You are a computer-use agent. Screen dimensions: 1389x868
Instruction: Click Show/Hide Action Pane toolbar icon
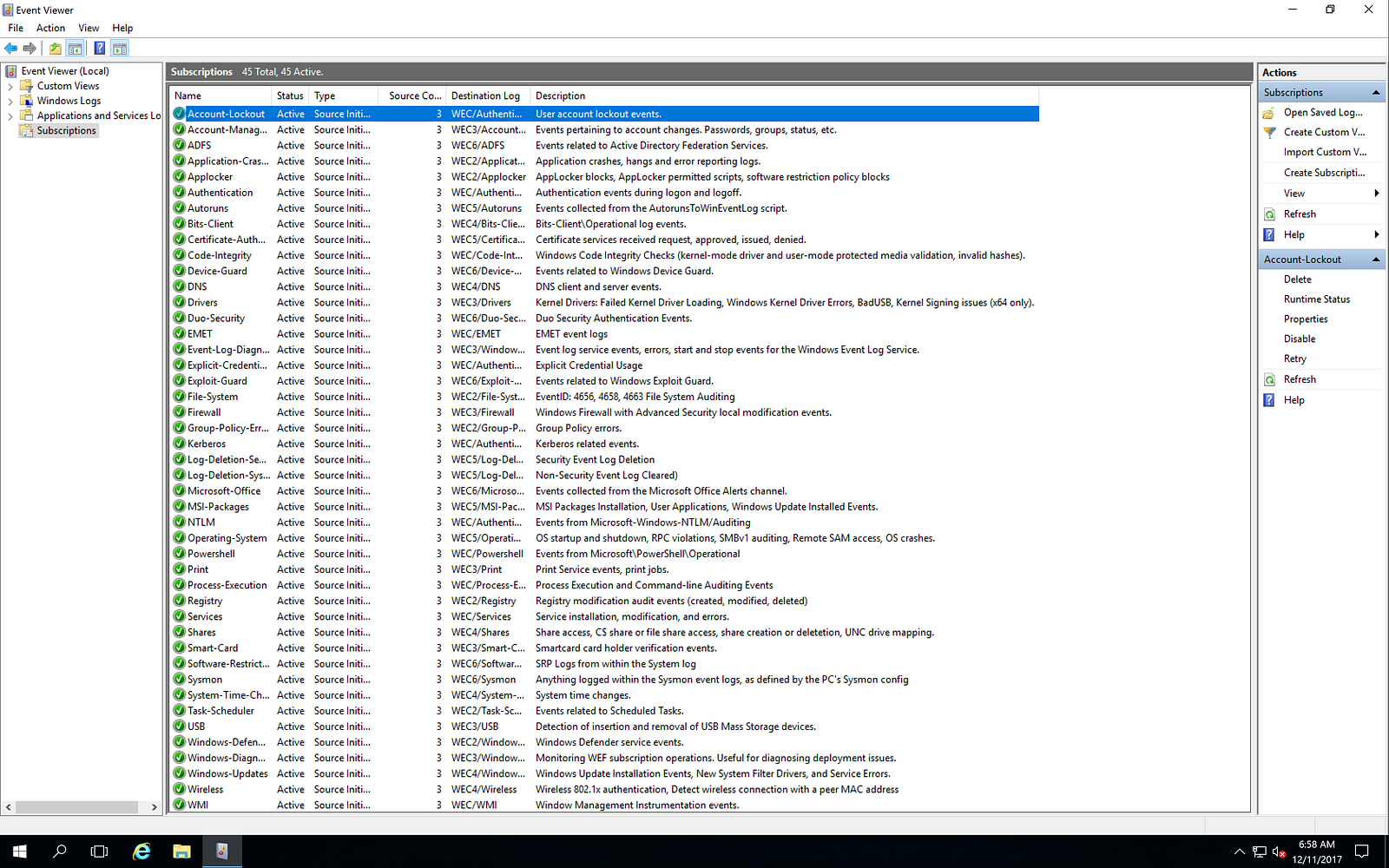pos(120,49)
